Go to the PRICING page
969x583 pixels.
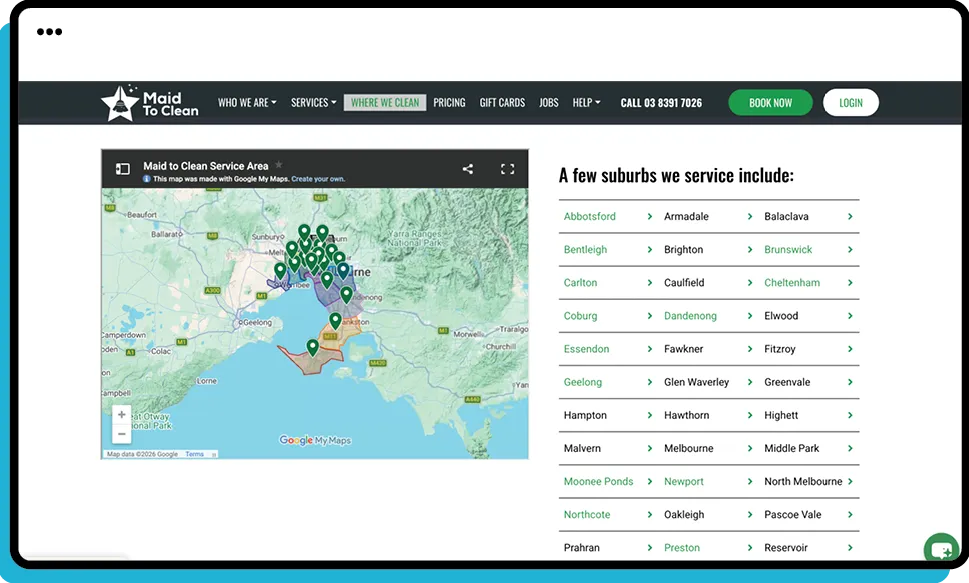[x=449, y=102]
